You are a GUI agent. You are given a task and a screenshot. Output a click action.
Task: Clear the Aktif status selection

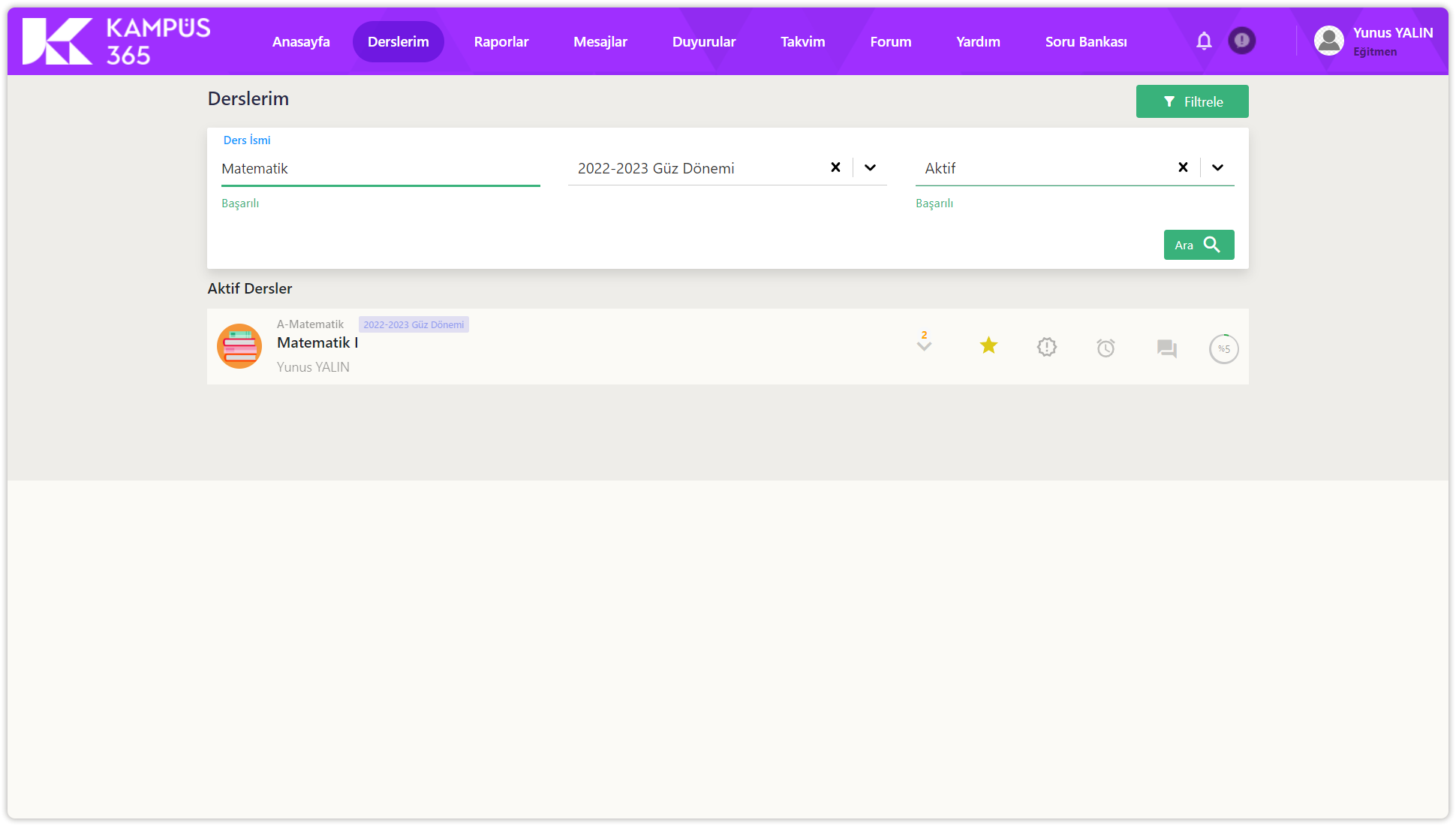1183,167
